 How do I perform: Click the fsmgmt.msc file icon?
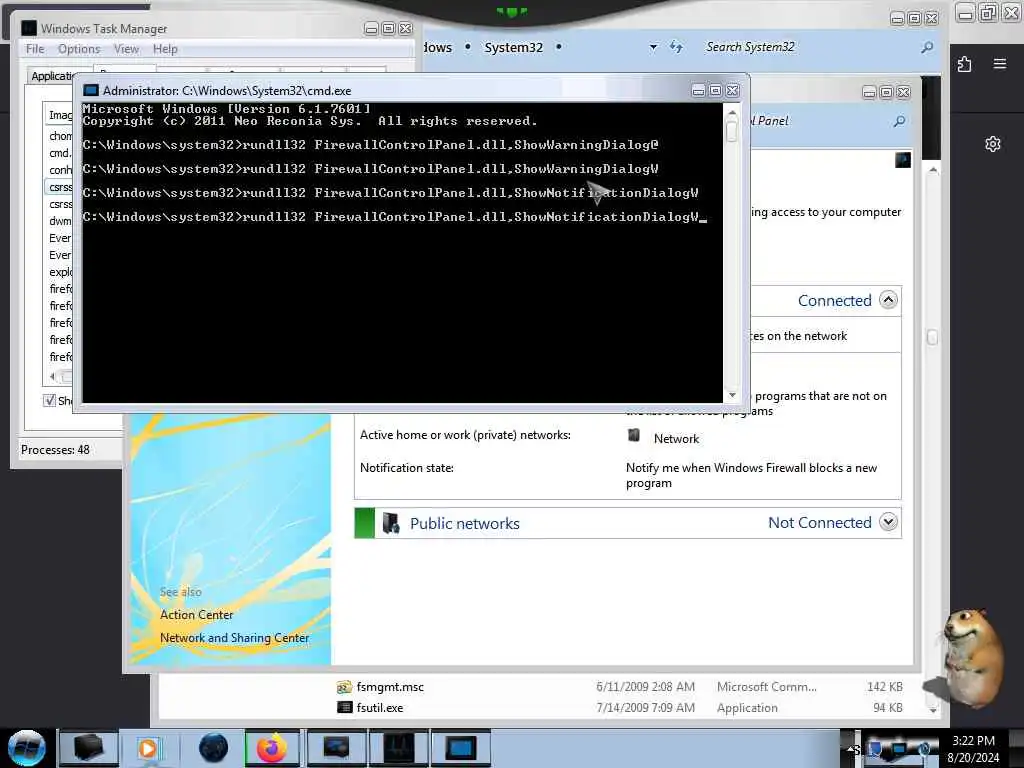click(344, 687)
